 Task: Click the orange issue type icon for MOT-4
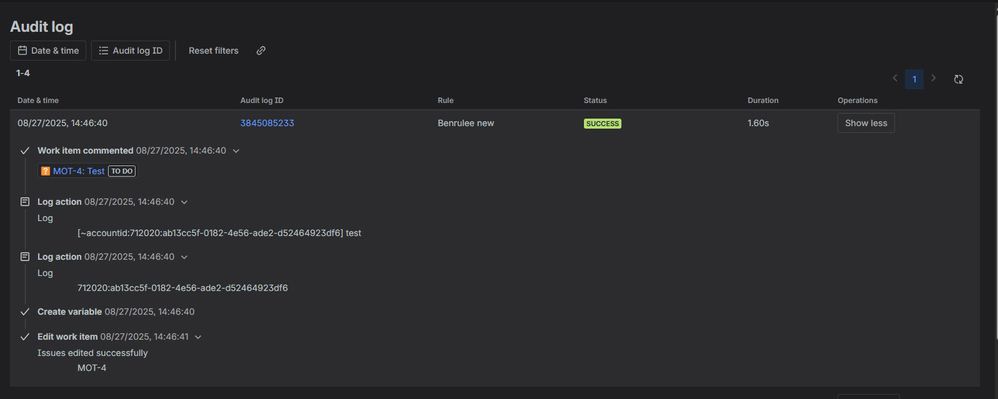click(45, 171)
